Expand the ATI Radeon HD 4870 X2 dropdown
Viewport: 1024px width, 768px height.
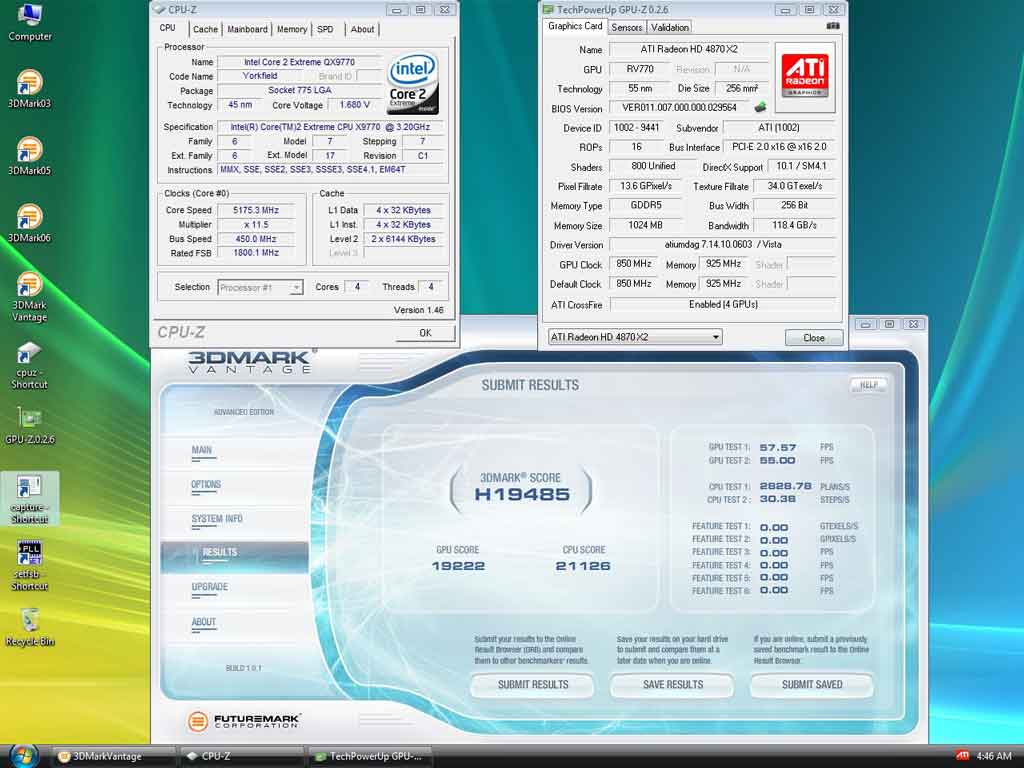635,337
